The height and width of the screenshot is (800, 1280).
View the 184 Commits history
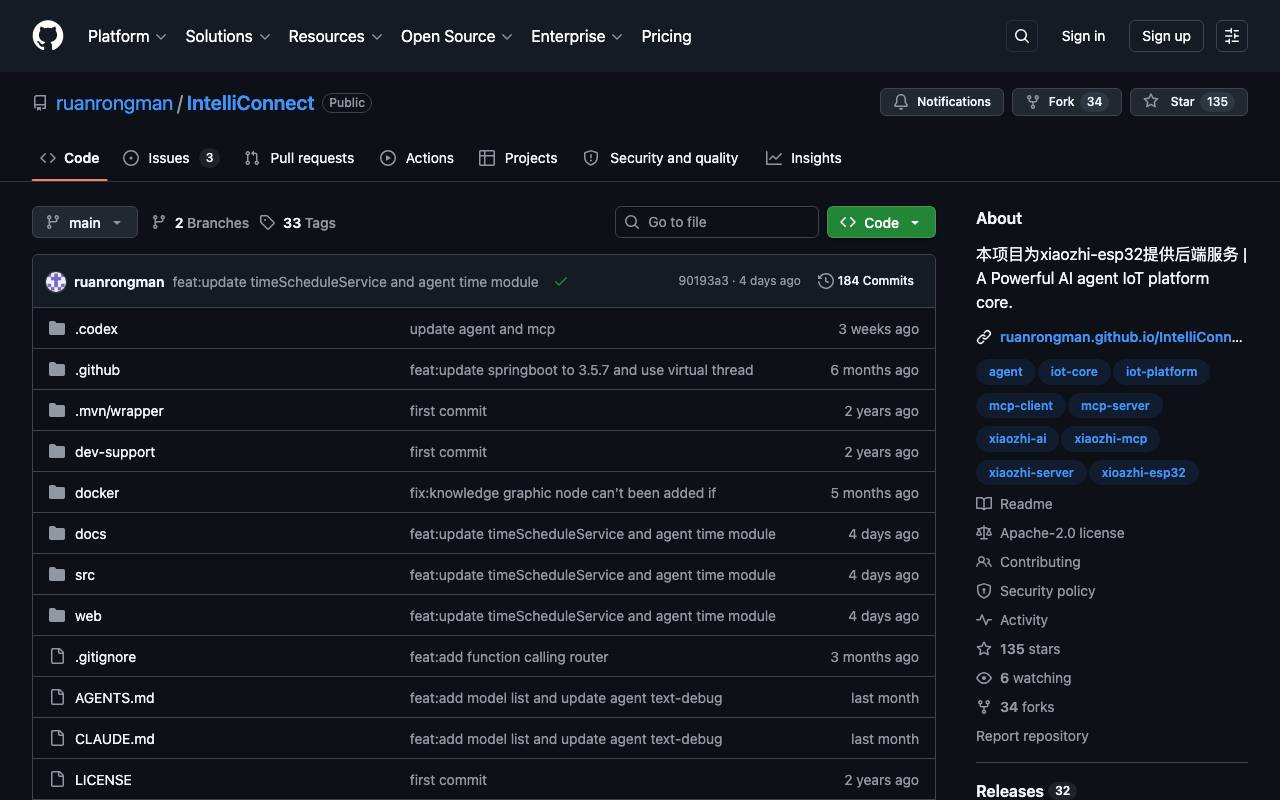click(866, 281)
